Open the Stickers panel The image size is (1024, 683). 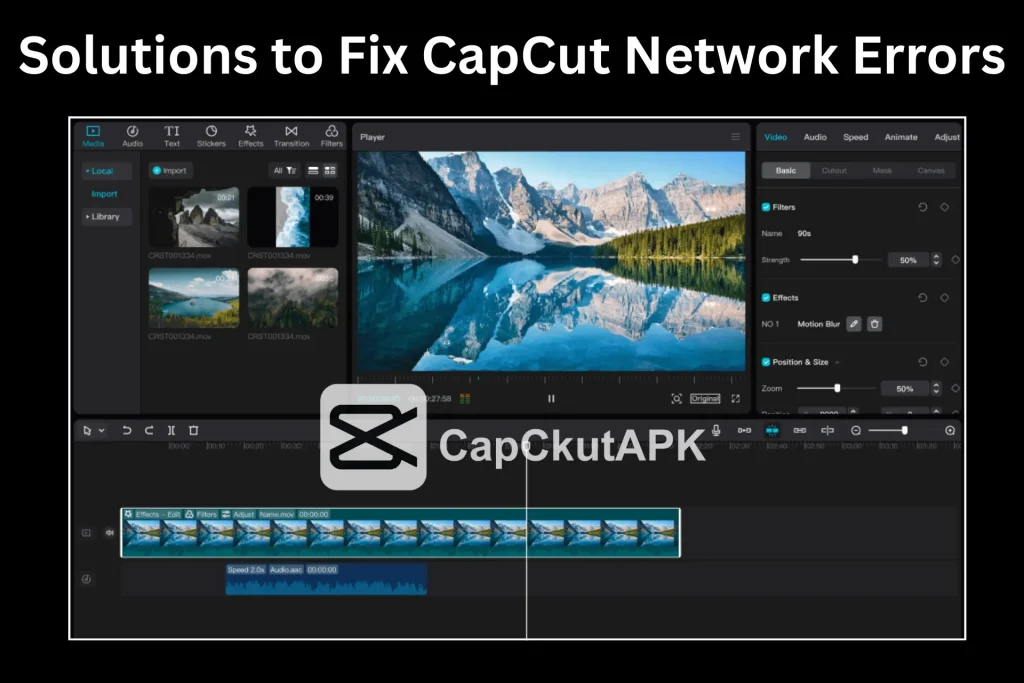(x=211, y=136)
